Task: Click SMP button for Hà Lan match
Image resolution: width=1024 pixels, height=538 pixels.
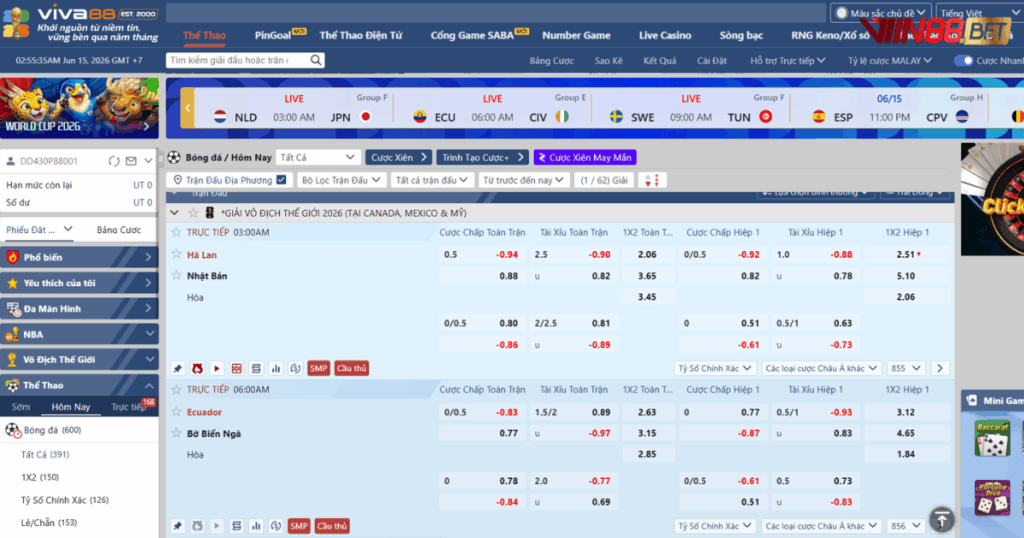Action: point(318,368)
